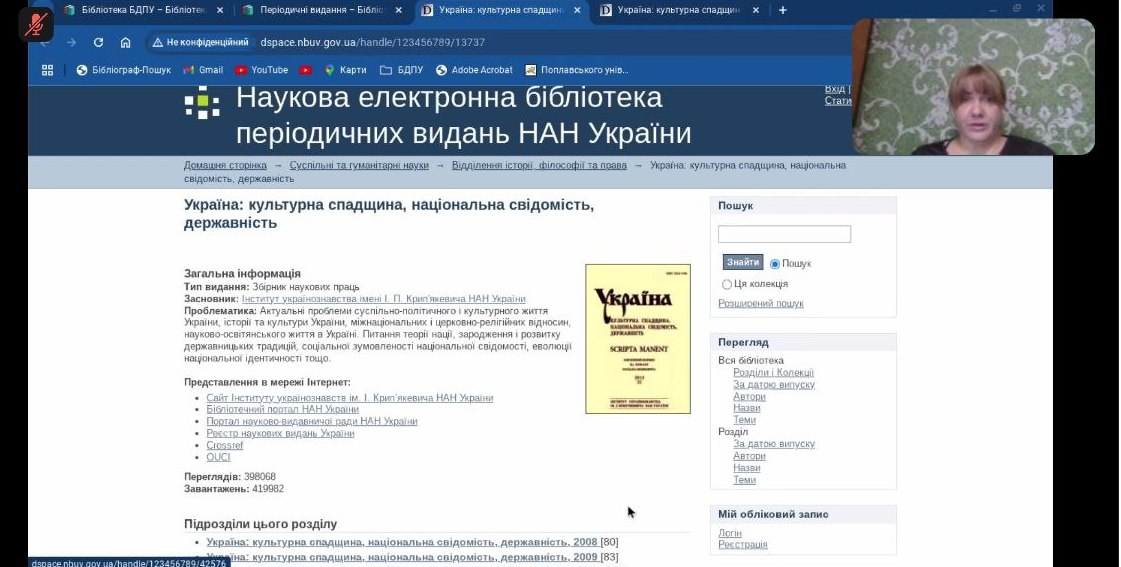The image size is (1121, 567).
Task: Open the БДПУ bookmarks folder
Action: pos(402,70)
